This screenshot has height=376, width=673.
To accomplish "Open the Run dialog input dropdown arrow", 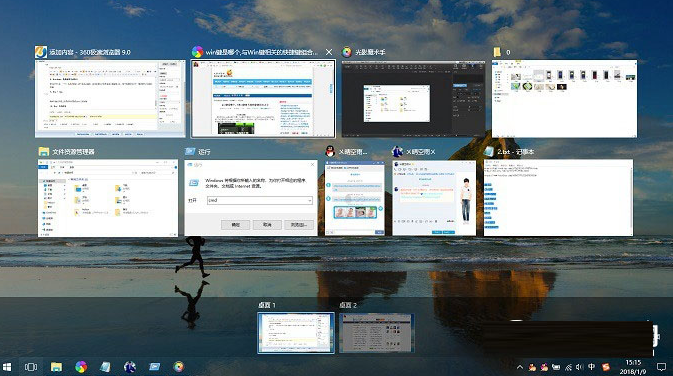I will tap(309, 200).
